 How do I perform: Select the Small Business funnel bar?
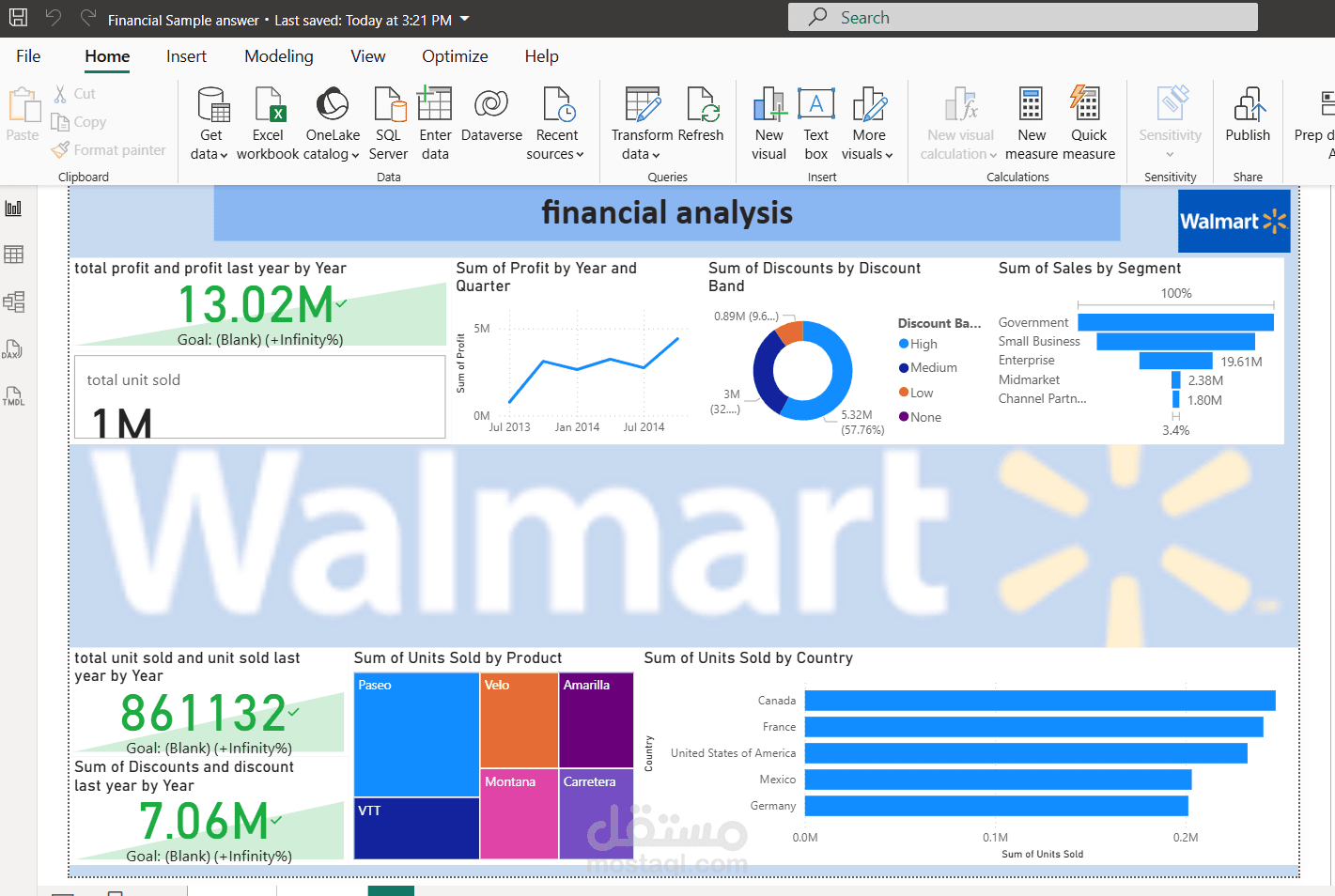point(1175,341)
